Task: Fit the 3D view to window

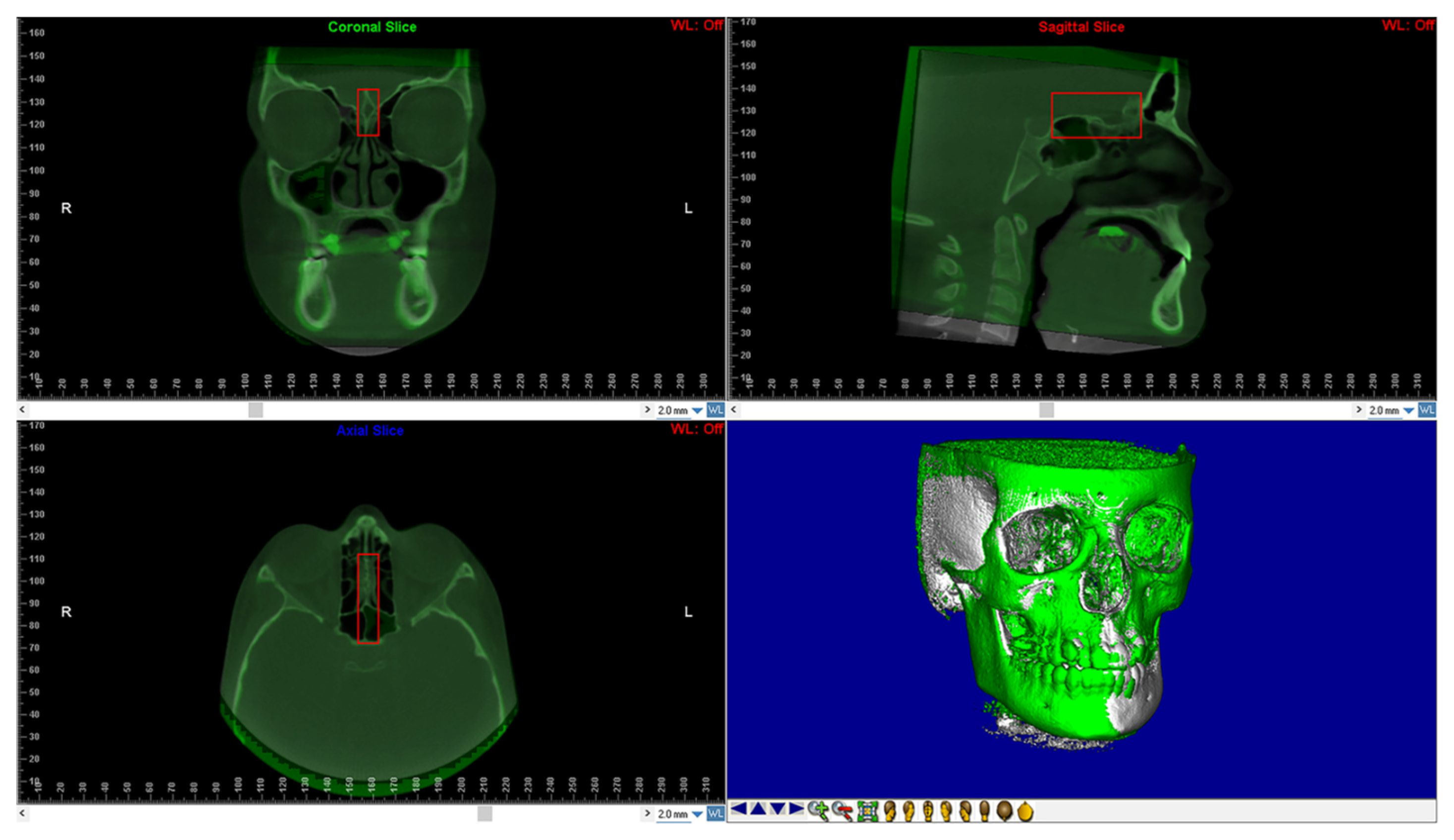Action: [x=868, y=811]
